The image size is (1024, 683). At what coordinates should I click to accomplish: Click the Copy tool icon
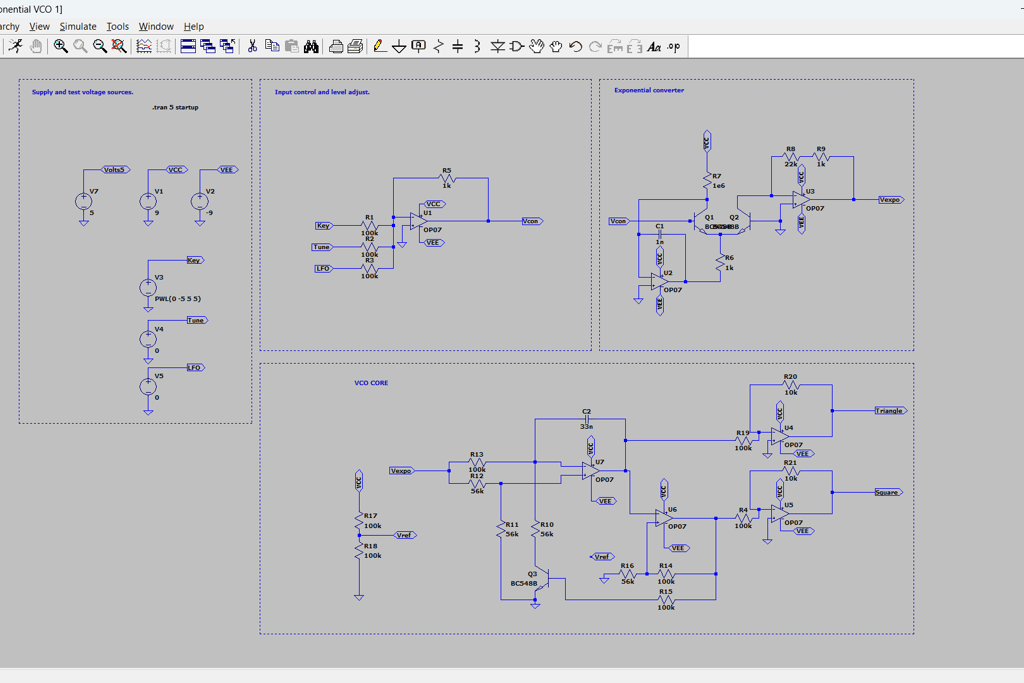click(272, 46)
